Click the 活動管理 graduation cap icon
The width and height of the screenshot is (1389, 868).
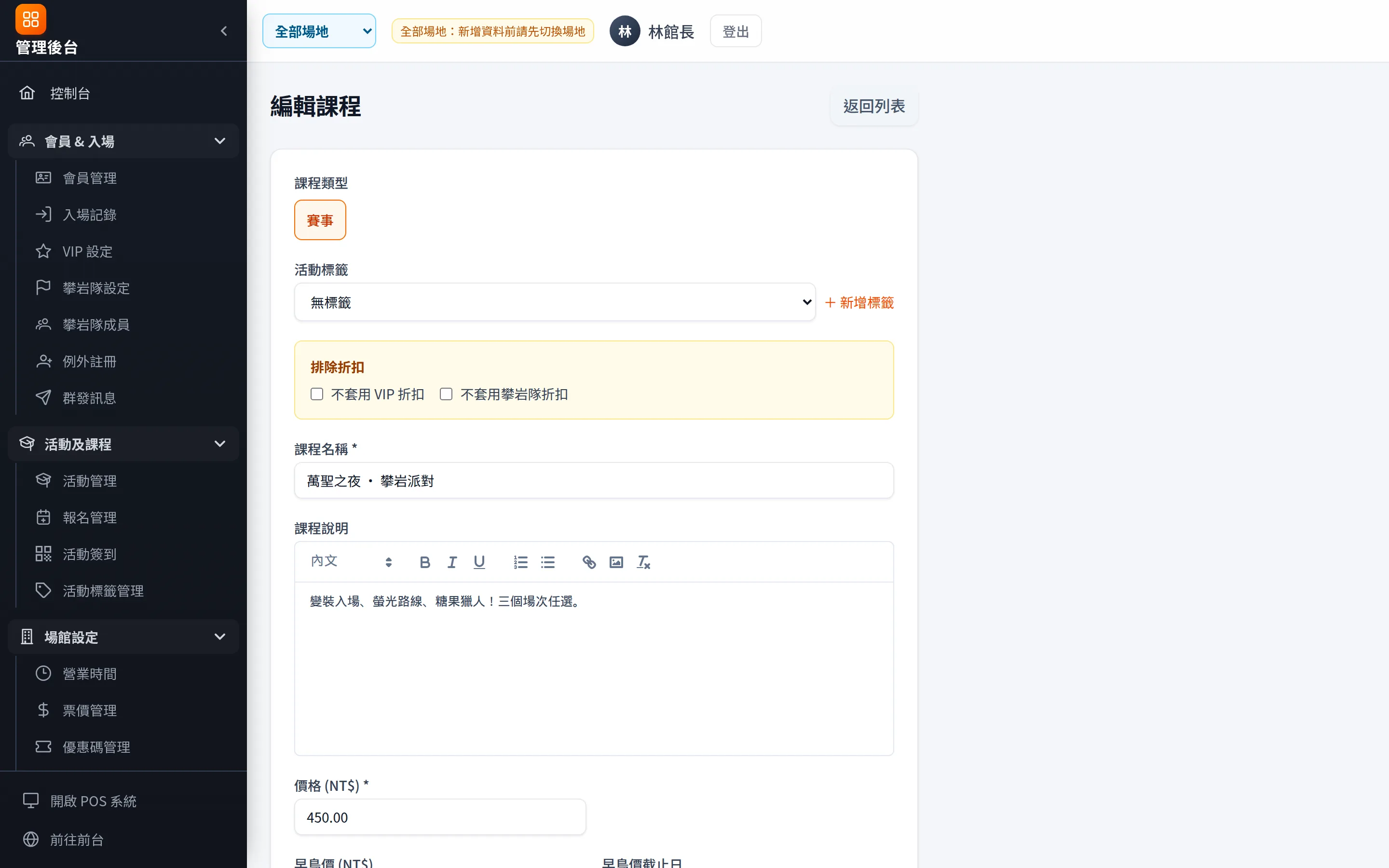(43, 480)
